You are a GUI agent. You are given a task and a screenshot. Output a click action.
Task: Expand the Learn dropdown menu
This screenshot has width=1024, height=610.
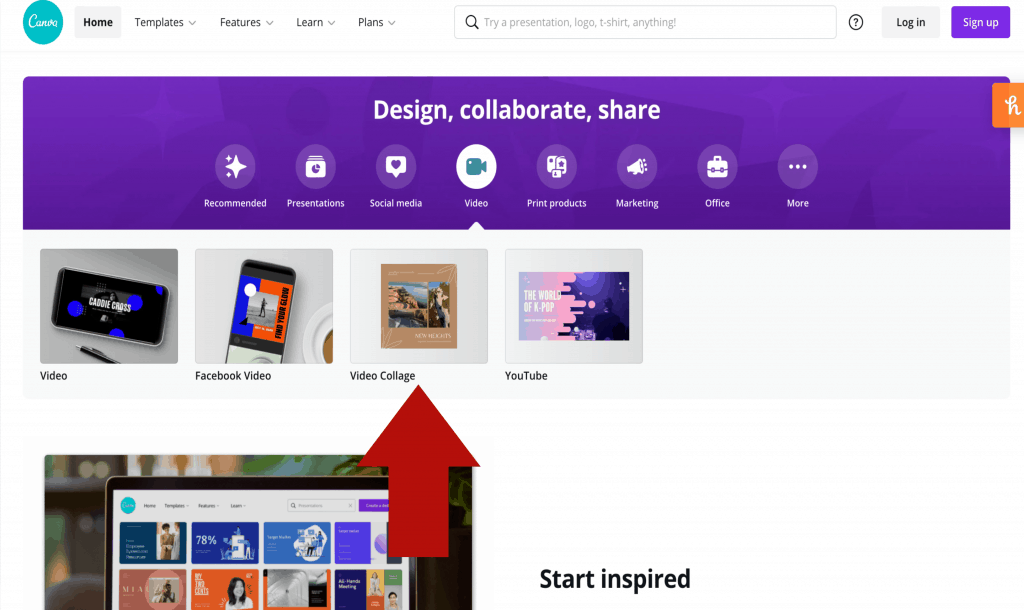[x=315, y=22]
